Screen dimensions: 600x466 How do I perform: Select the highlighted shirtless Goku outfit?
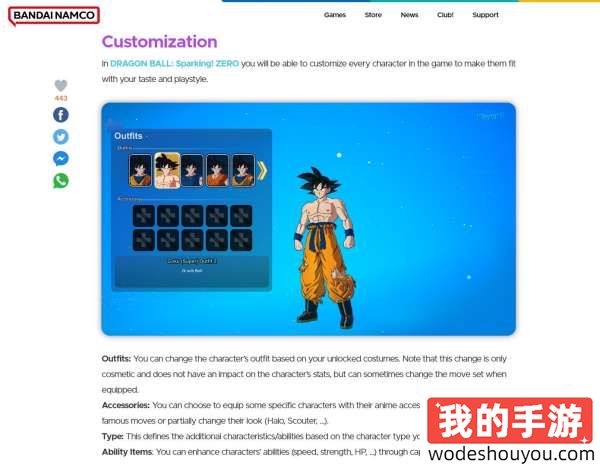click(x=166, y=170)
